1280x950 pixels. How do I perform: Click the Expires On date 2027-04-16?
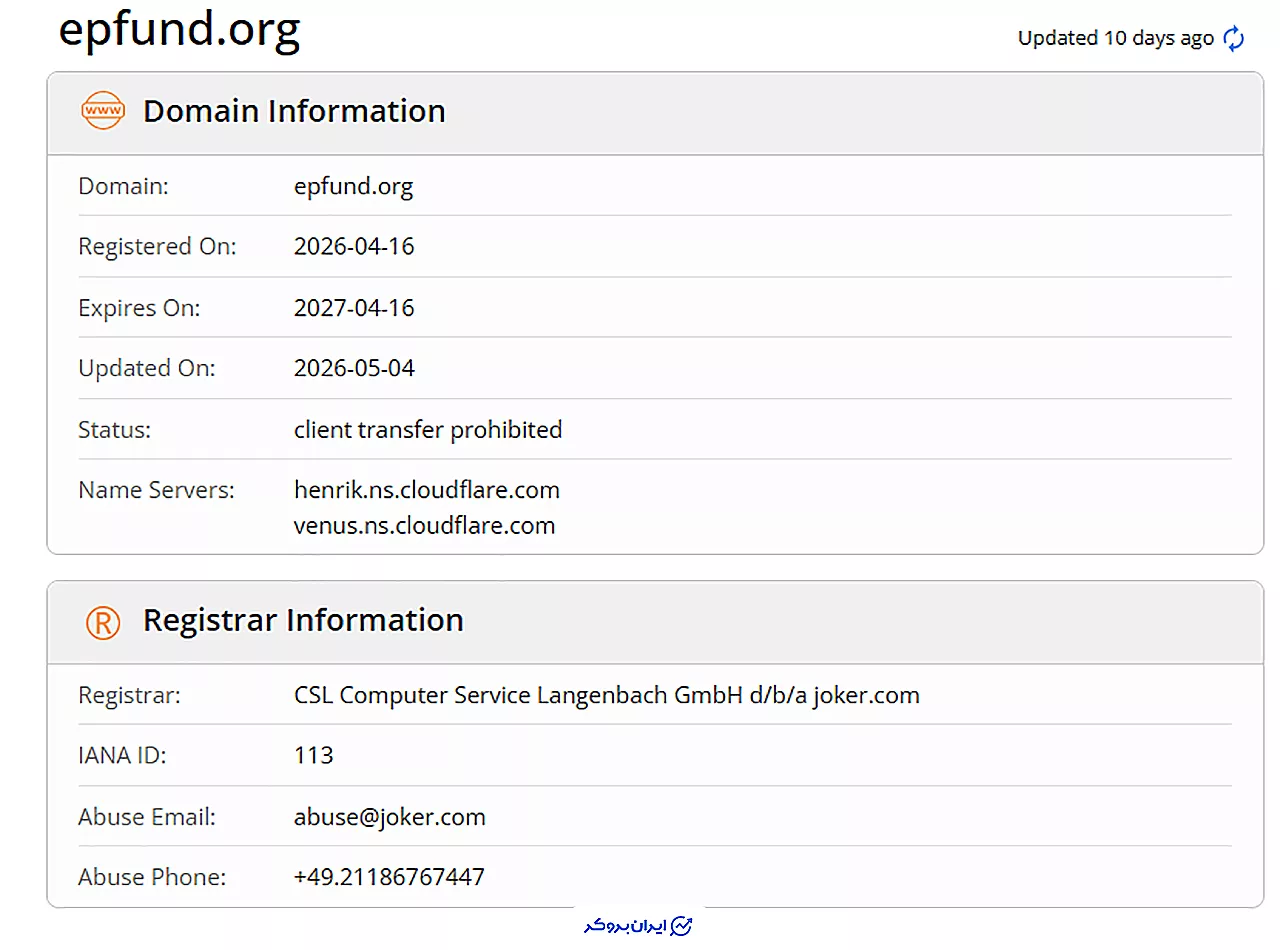click(354, 308)
